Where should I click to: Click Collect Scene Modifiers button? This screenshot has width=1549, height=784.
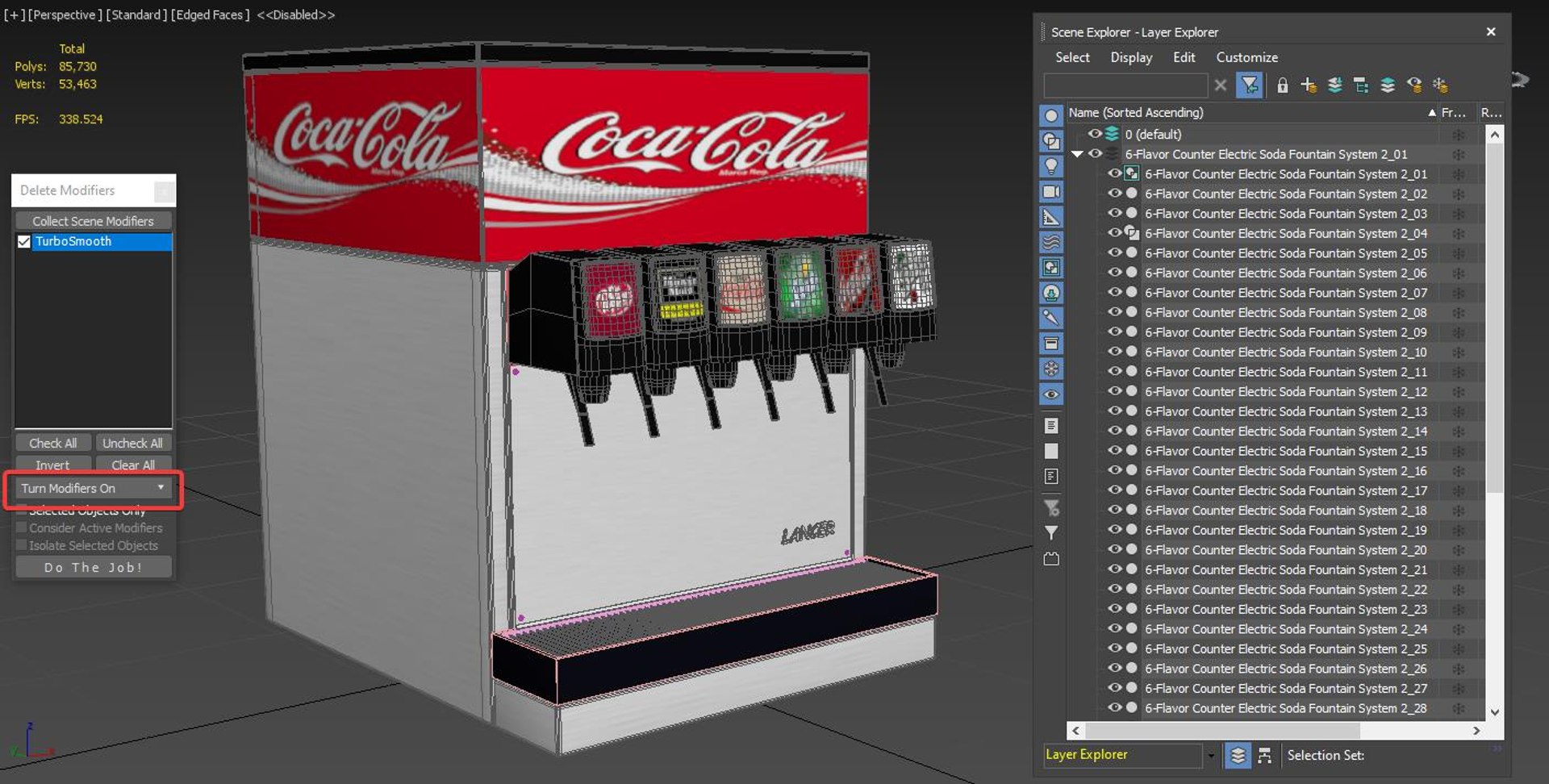(x=93, y=221)
